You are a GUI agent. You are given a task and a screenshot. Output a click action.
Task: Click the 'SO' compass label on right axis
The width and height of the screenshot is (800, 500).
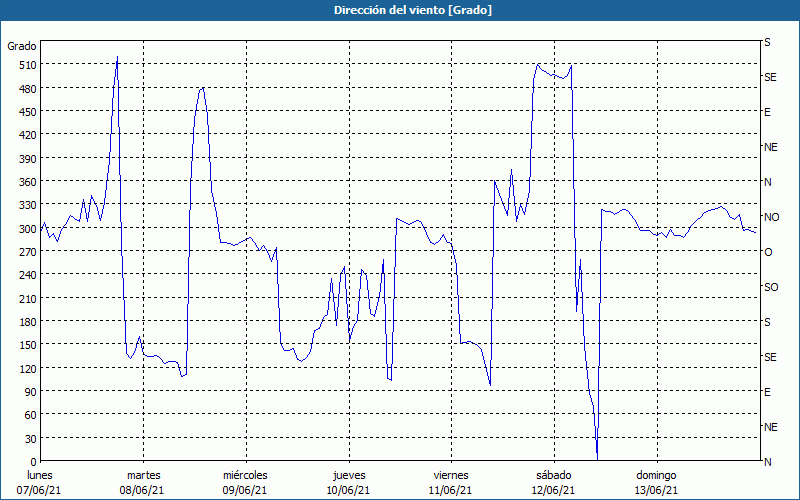pyautogui.click(x=771, y=288)
